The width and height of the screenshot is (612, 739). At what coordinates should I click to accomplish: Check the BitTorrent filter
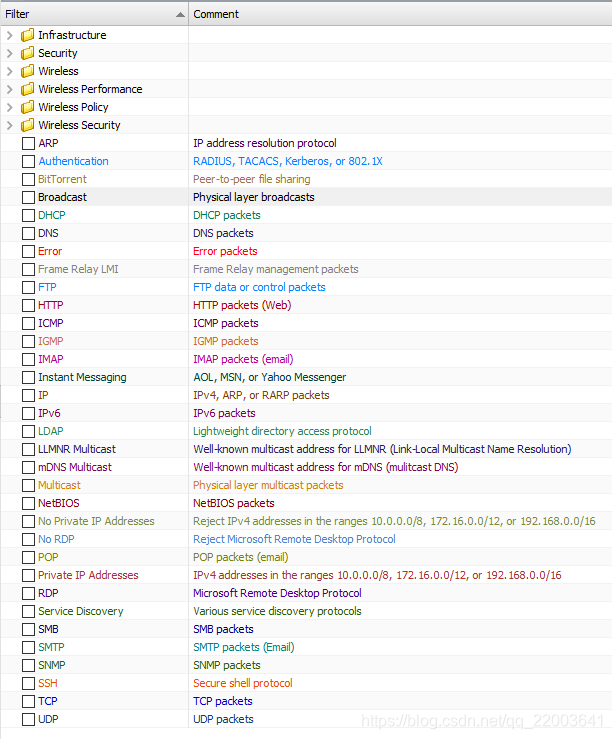[28, 179]
